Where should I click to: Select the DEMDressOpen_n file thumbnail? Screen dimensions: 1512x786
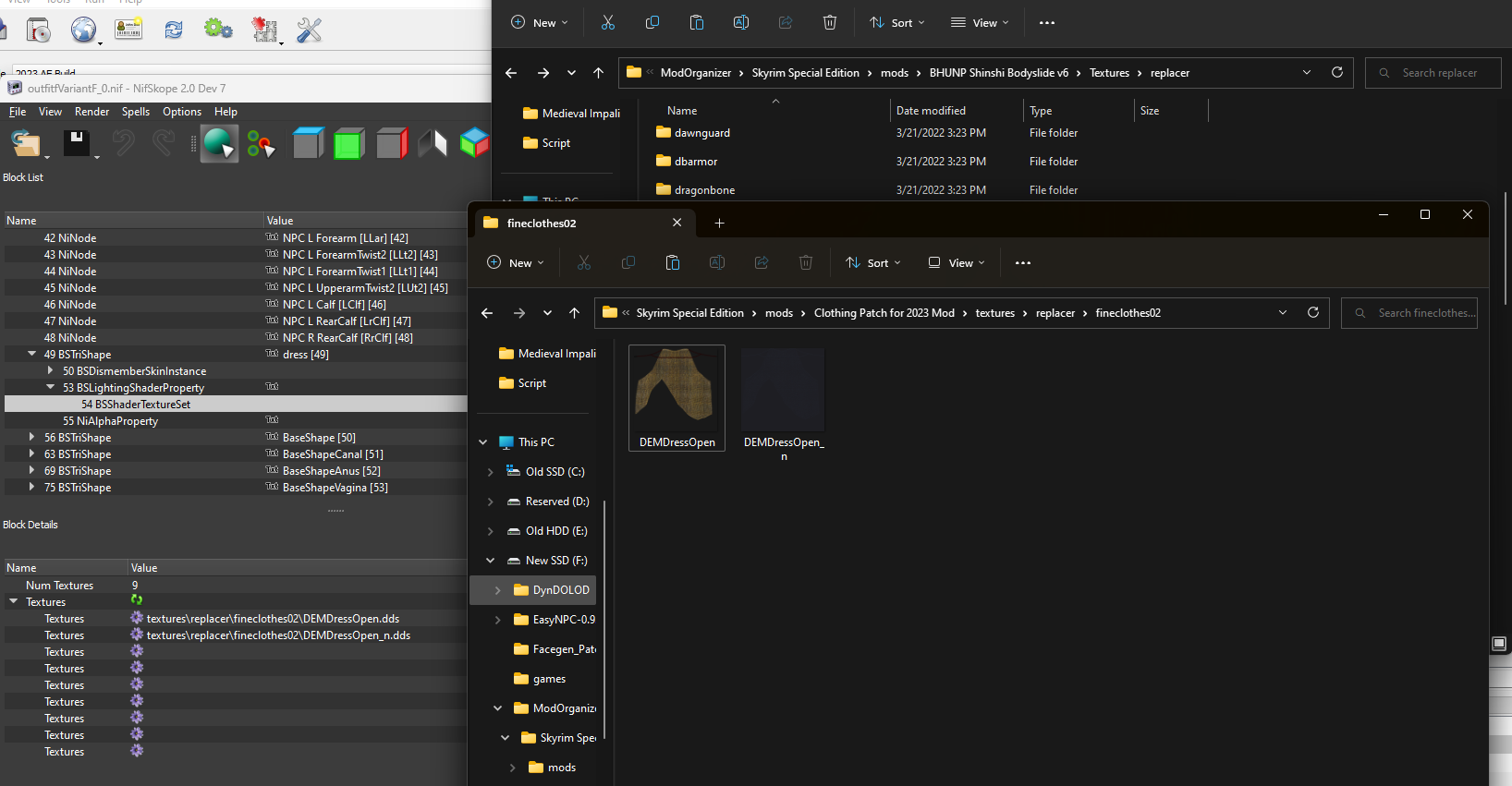pos(784,405)
